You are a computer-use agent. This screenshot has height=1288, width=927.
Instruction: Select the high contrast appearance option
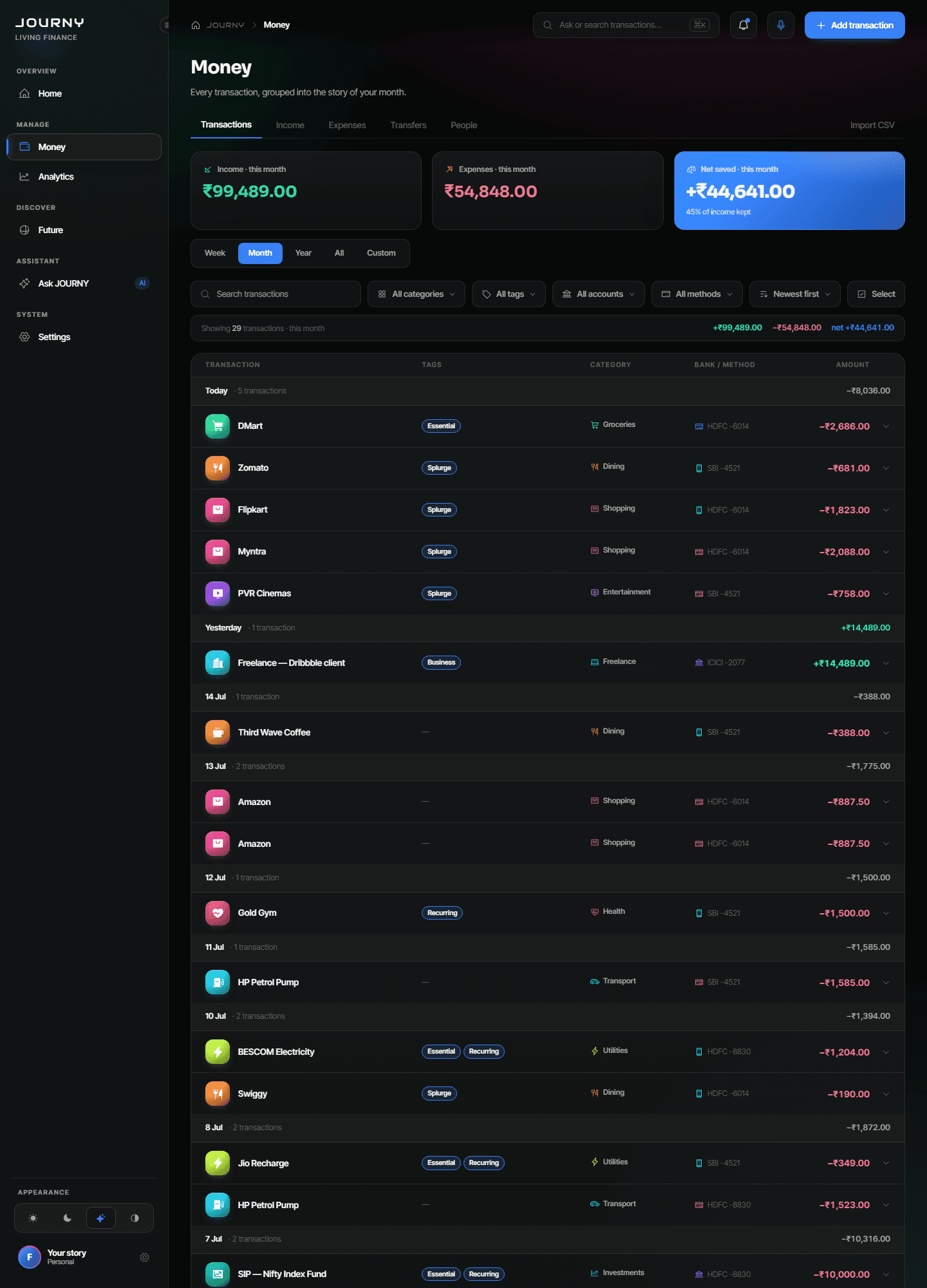point(135,1218)
